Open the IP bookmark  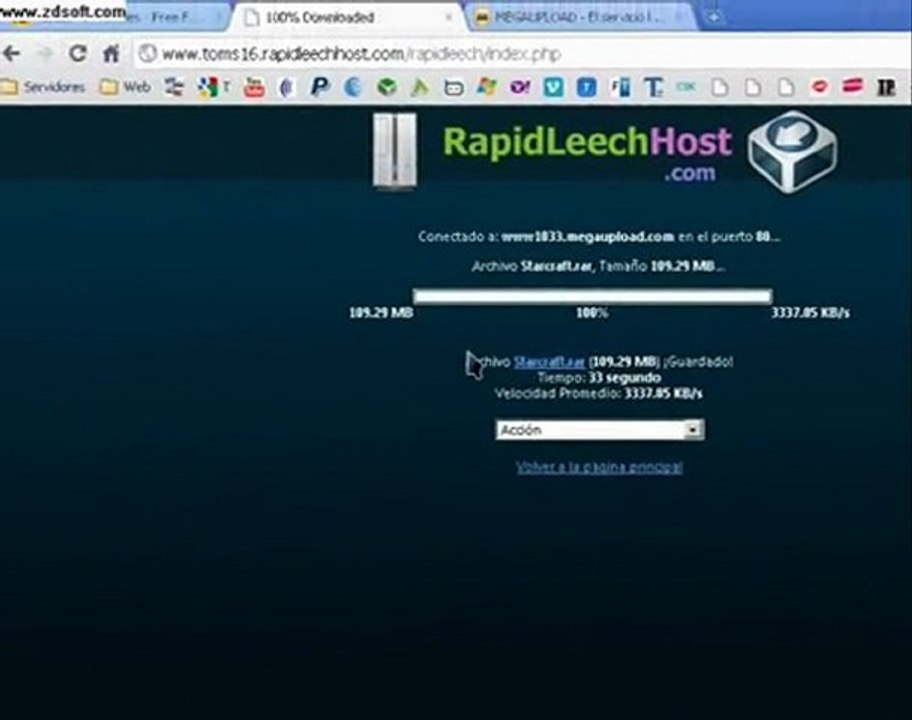(886, 87)
